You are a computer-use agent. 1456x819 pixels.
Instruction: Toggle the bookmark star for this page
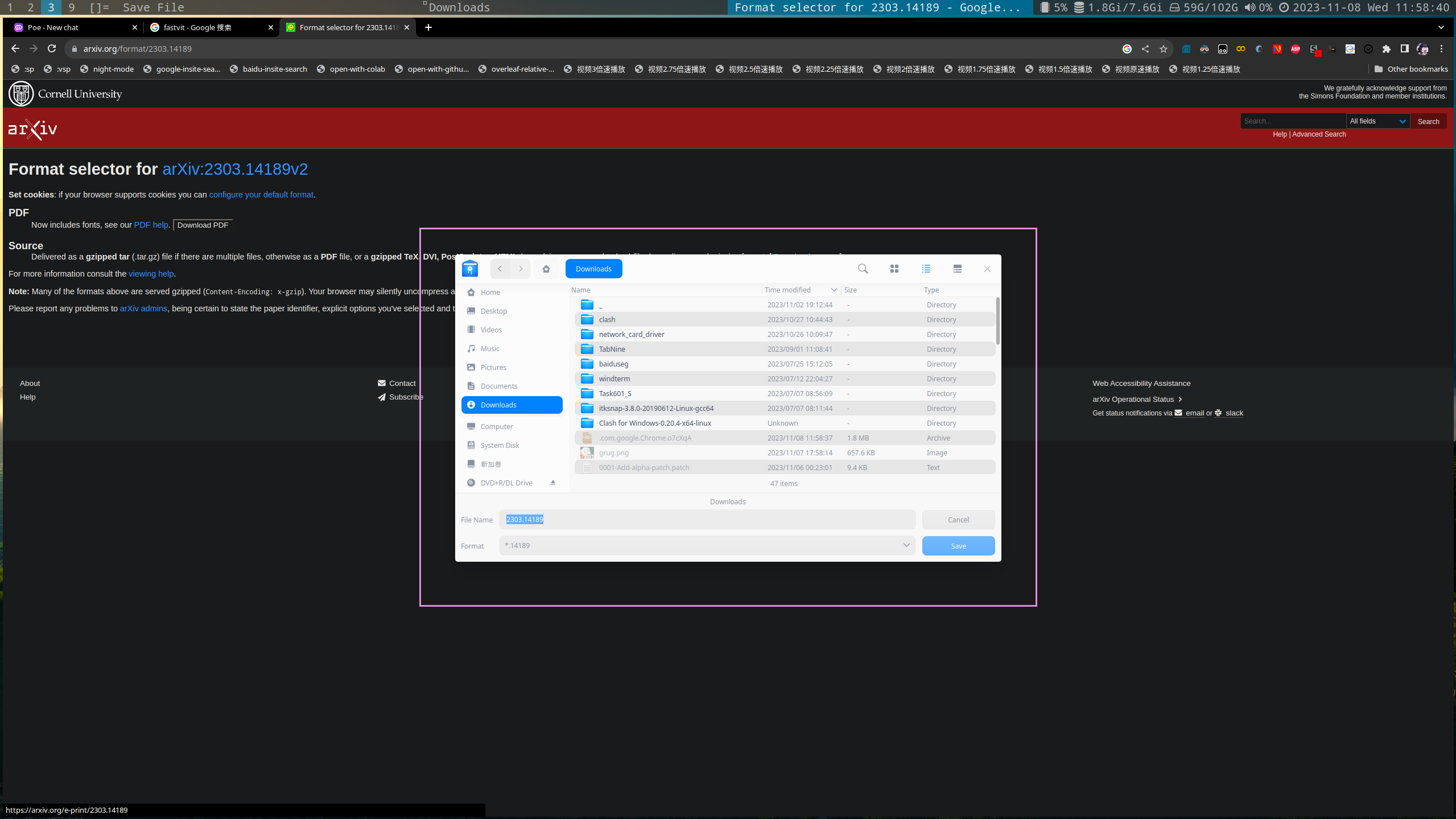[x=1162, y=49]
